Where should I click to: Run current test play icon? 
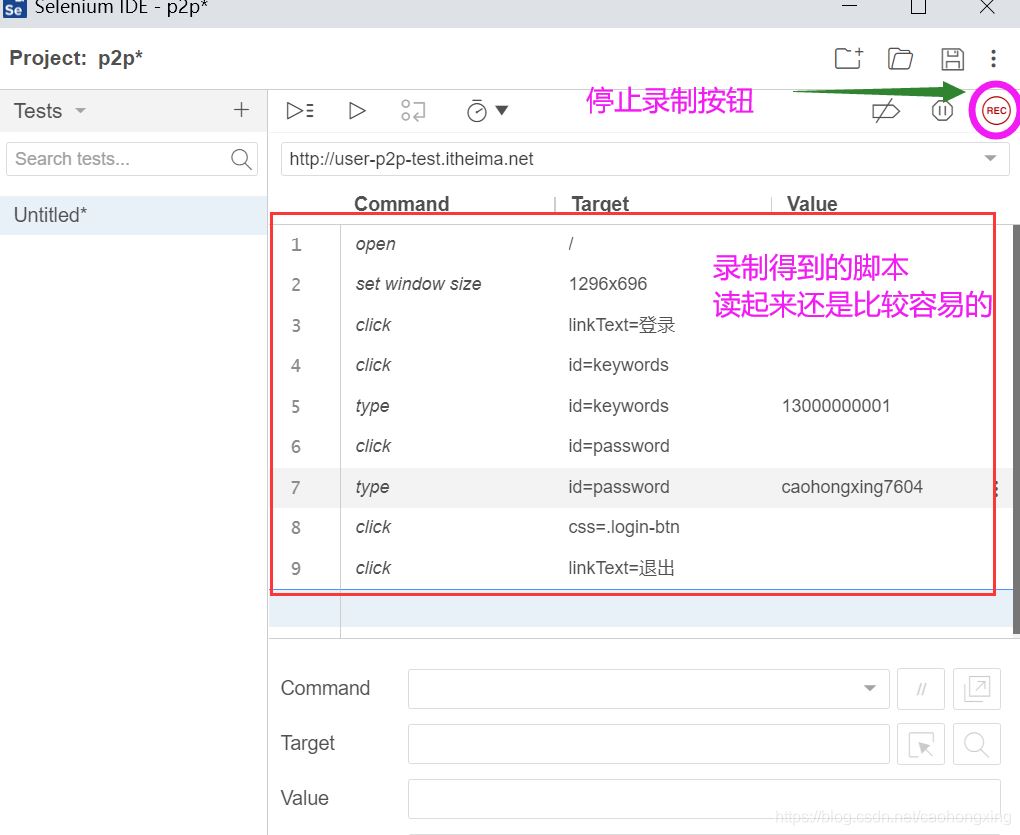click(x=357, y=111)
